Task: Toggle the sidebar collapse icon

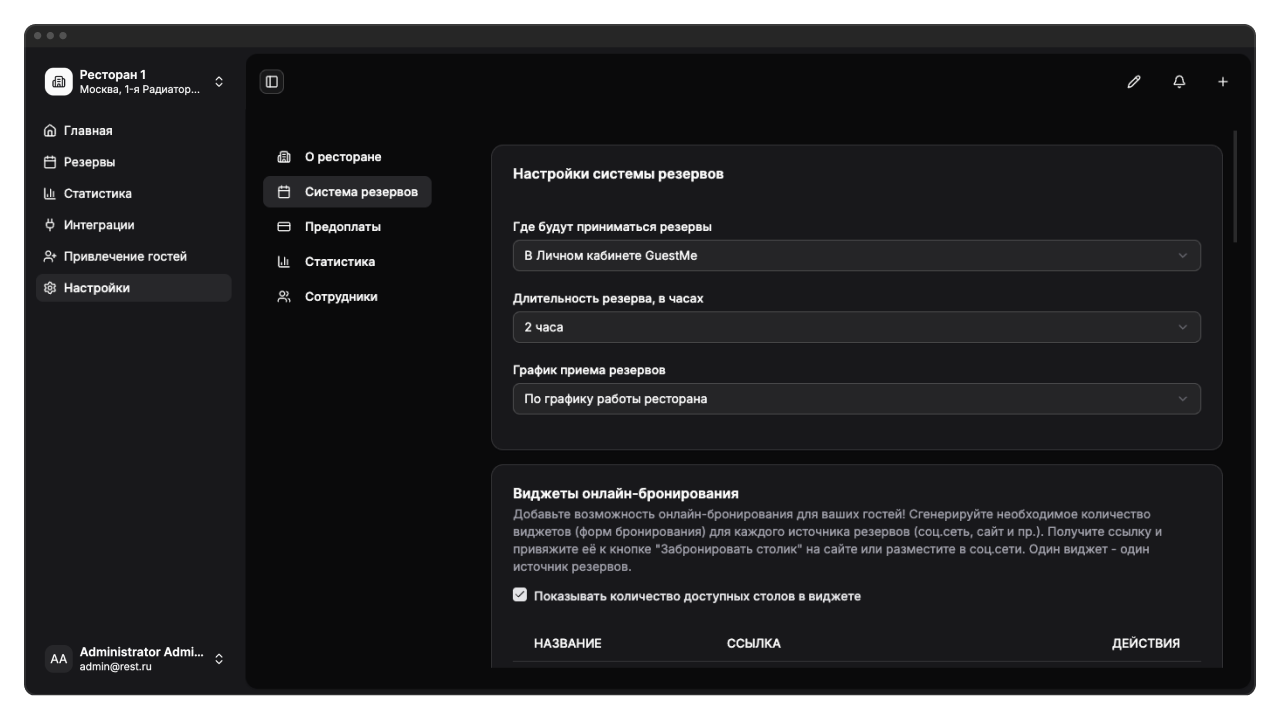Action: [x=271, y=82]
